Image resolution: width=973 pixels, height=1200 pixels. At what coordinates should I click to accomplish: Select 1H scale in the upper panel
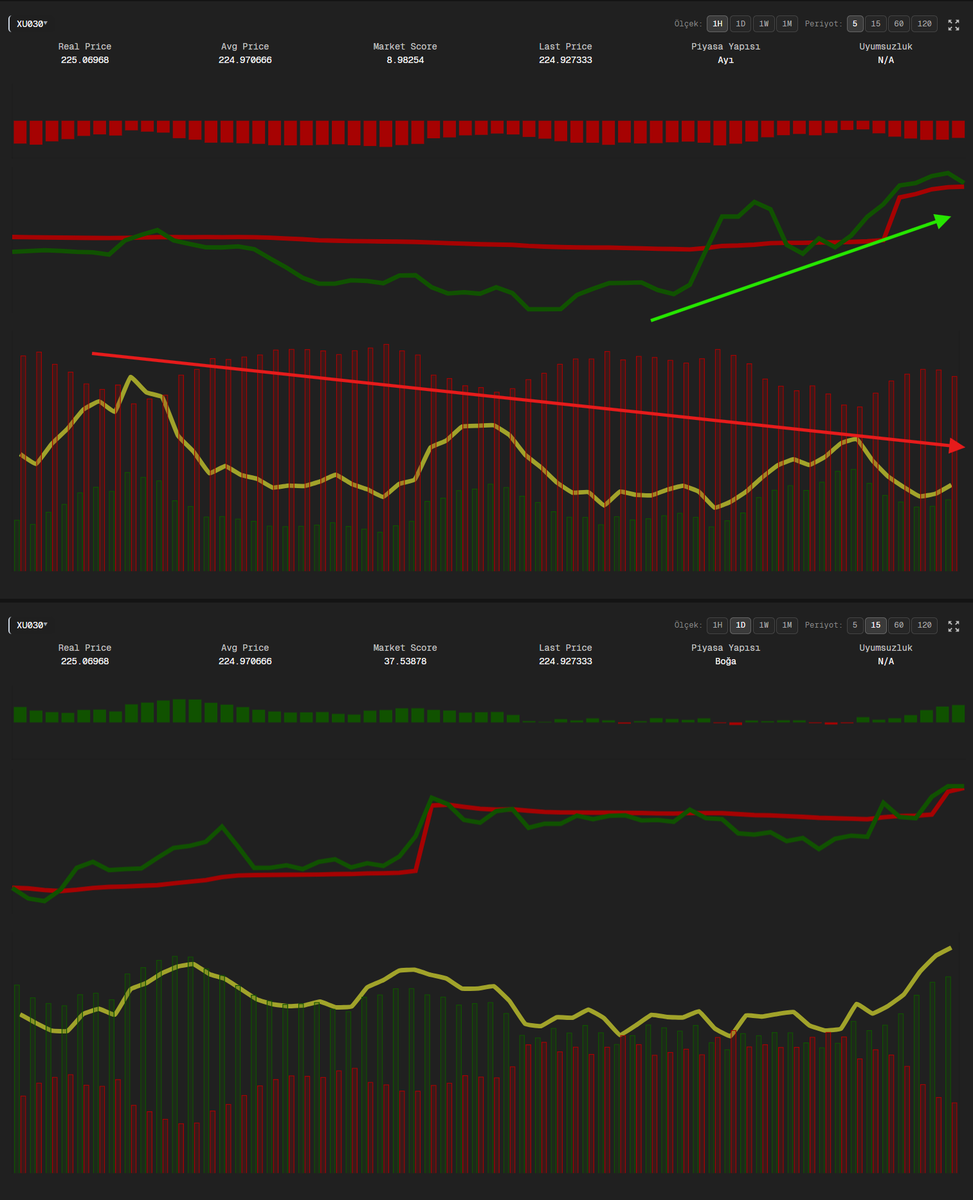[717, 23]
